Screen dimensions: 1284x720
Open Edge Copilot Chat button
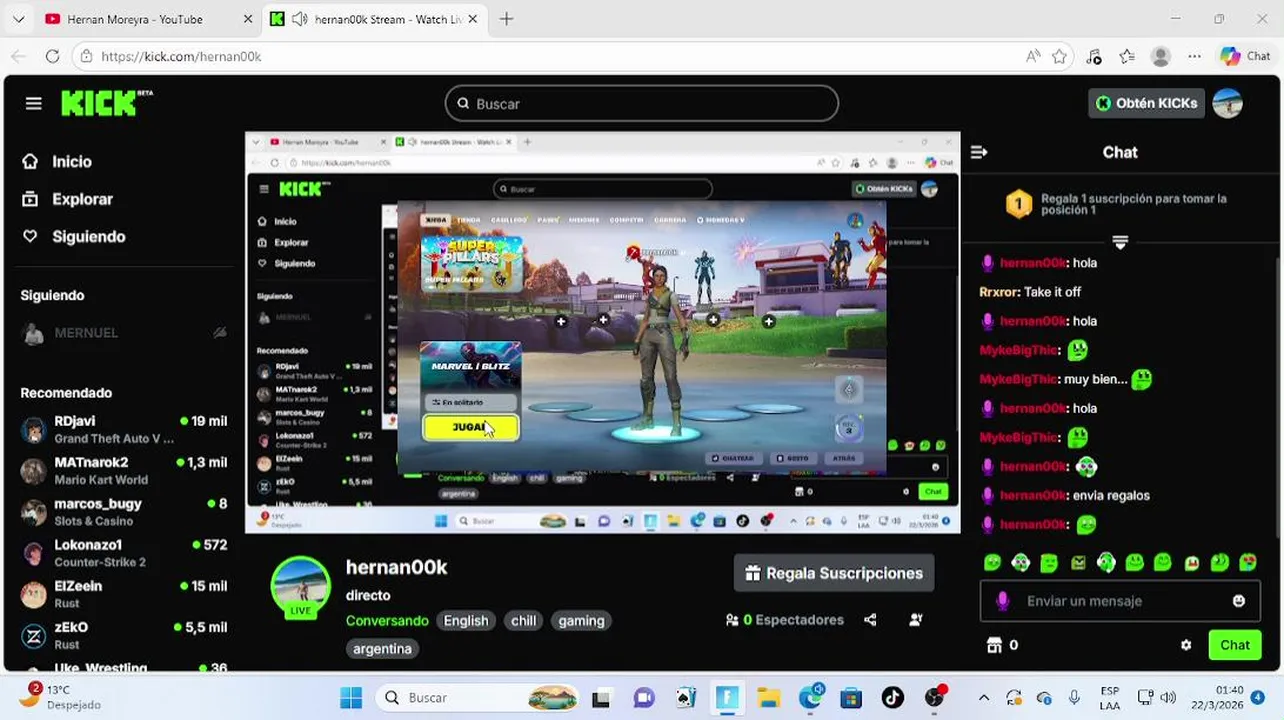[x=1245, y=57]
